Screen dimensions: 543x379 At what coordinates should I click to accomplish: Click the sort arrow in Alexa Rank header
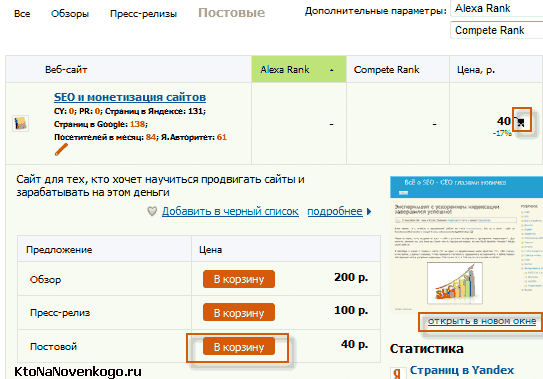pyautogui.click(x=331, y=70)
